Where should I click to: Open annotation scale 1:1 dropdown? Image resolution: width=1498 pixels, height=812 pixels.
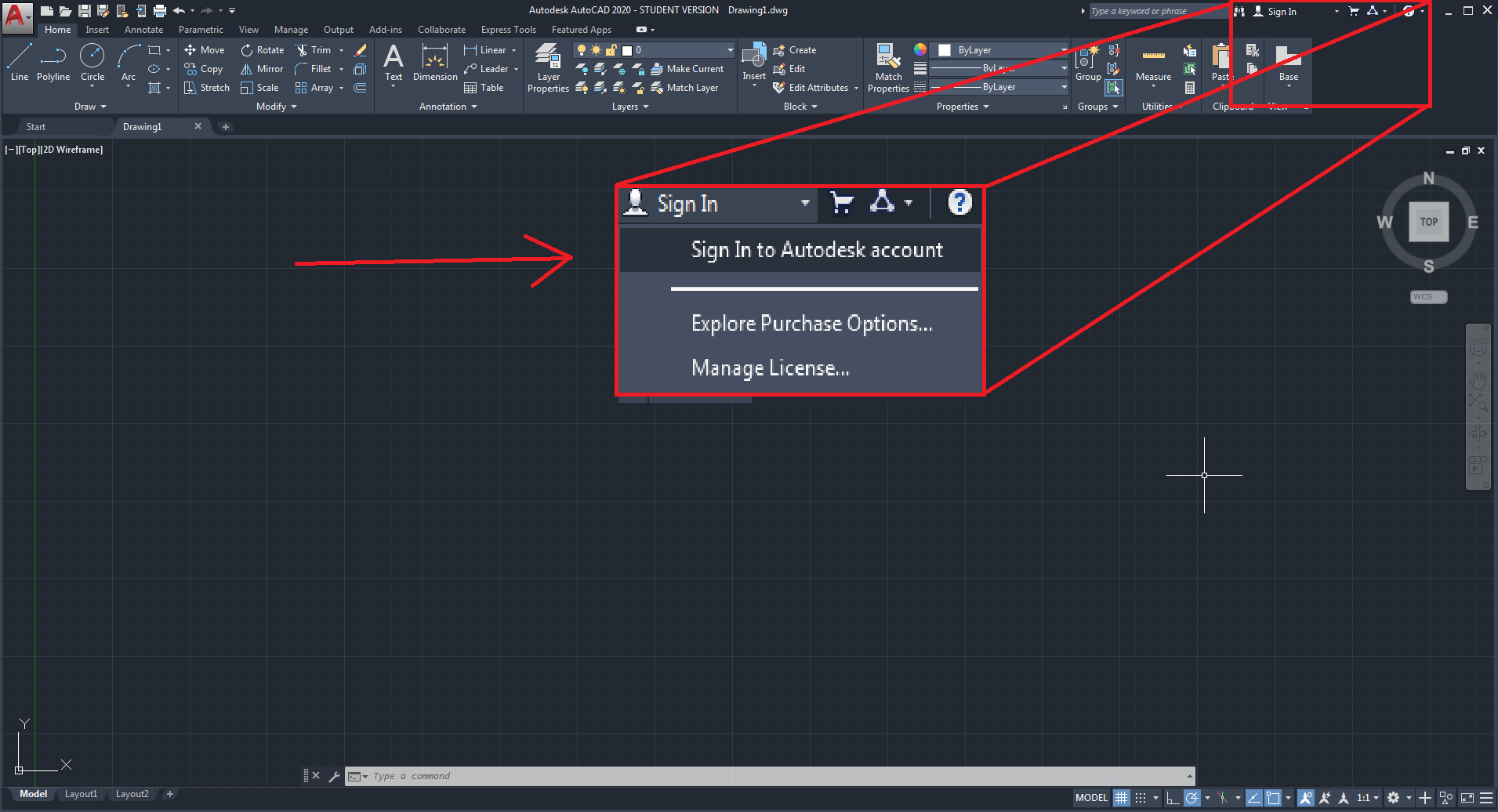click(x=1367, y=798)
